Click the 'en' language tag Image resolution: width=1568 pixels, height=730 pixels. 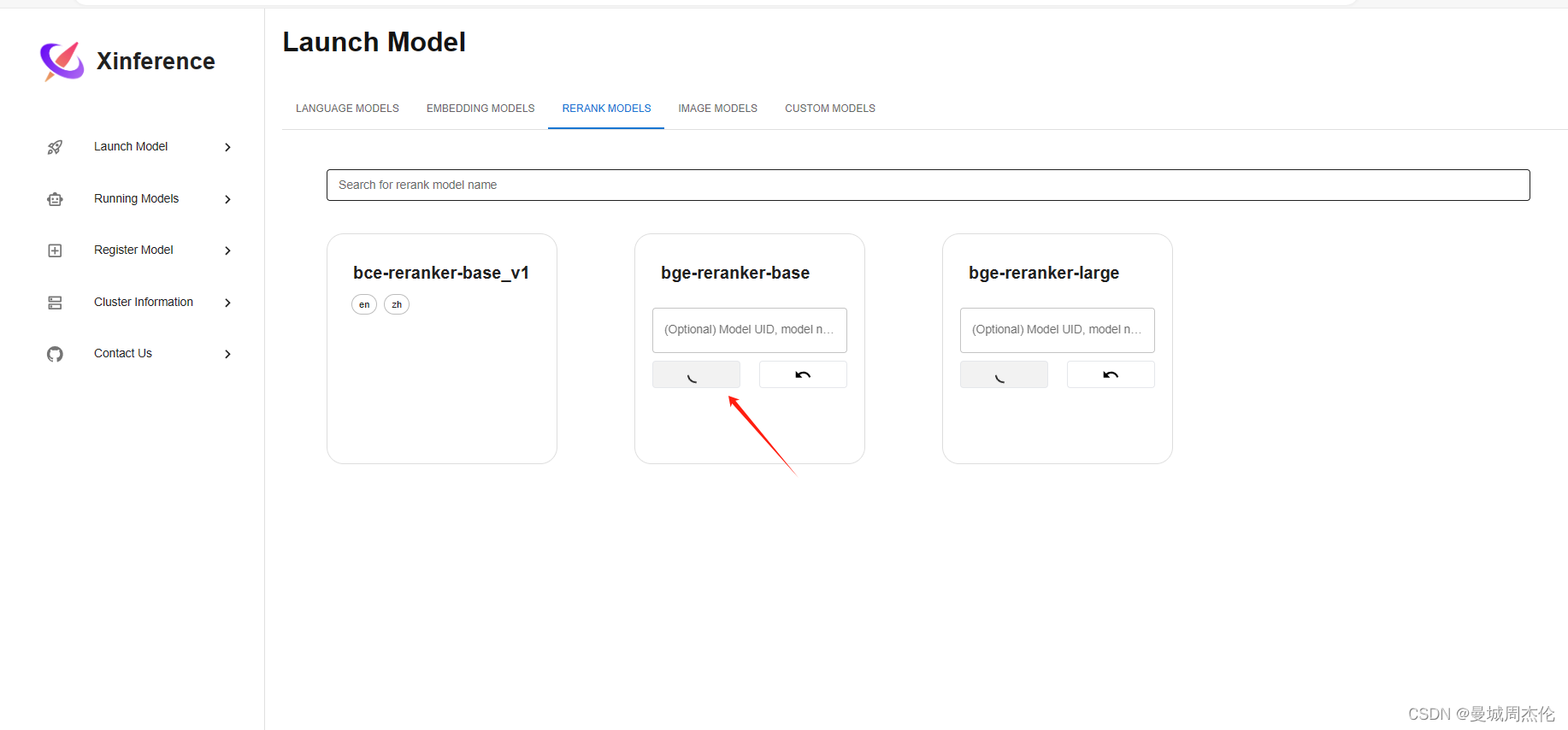pyautogui.click(x=364, y=304)
